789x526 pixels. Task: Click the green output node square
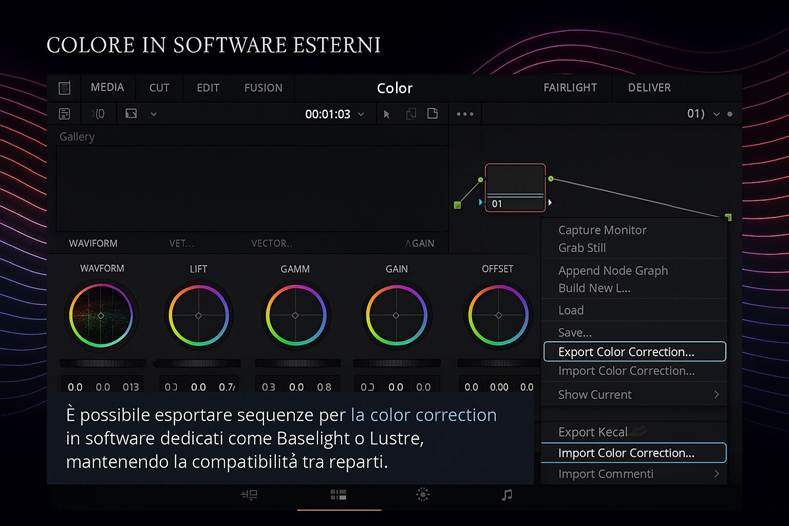click(729, 217)
